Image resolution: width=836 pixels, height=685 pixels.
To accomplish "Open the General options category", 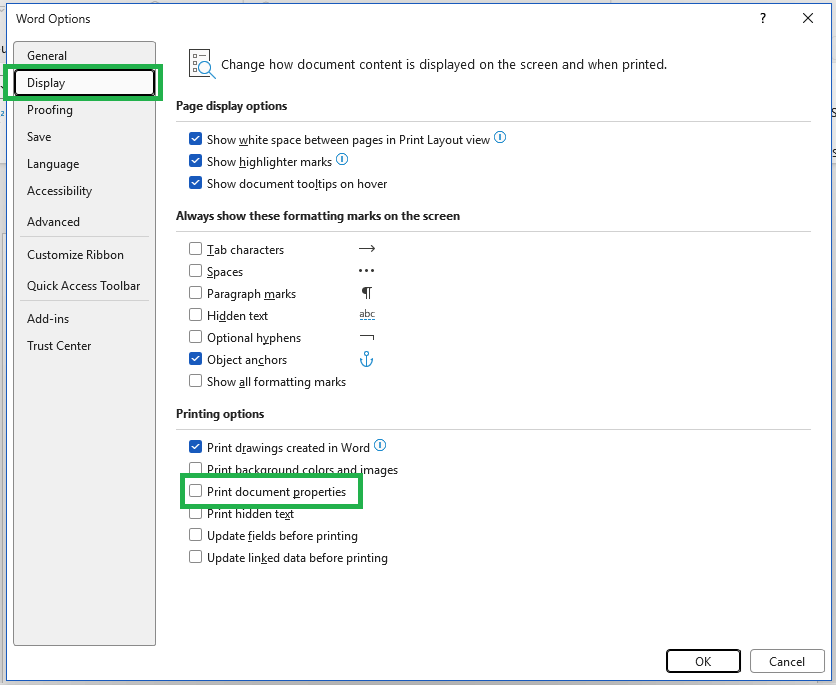I will coord(84,55).
